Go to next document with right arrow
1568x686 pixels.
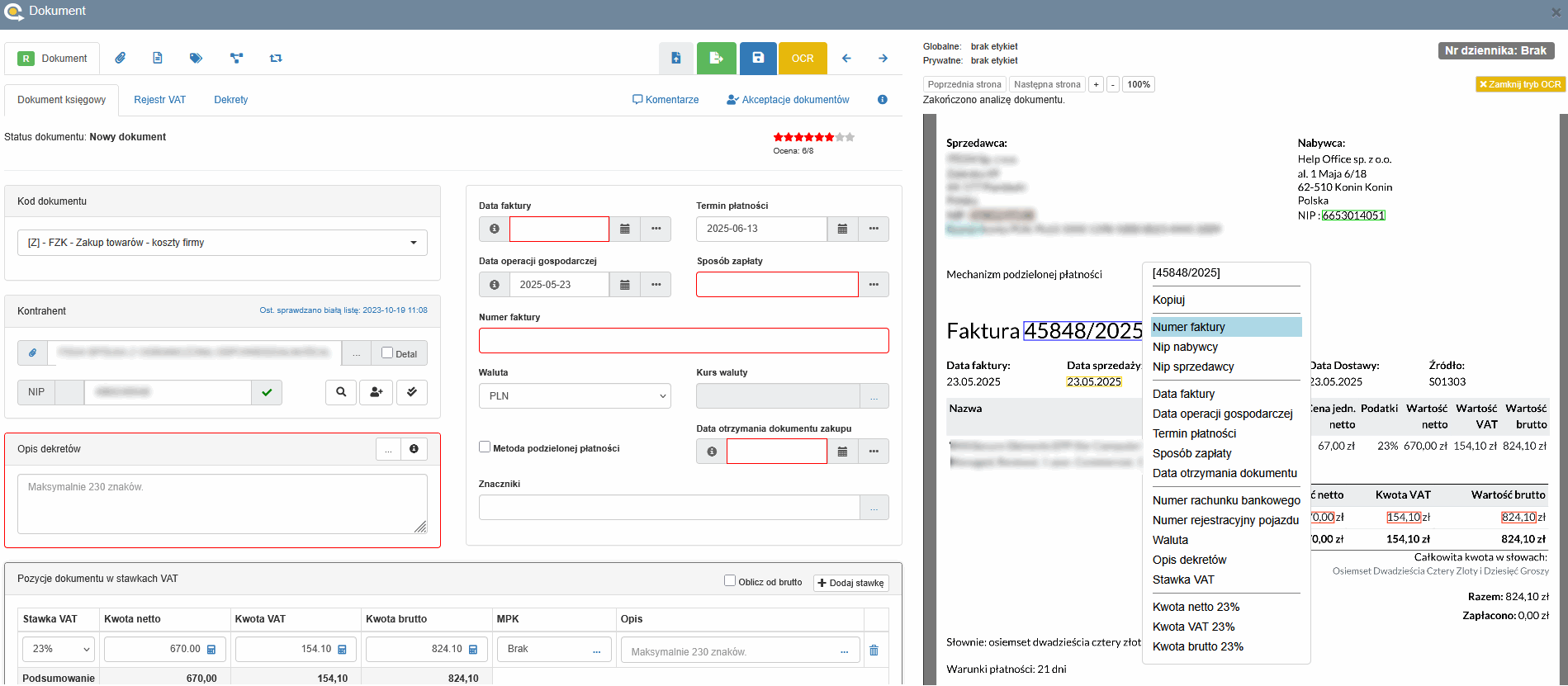point(883,58)
